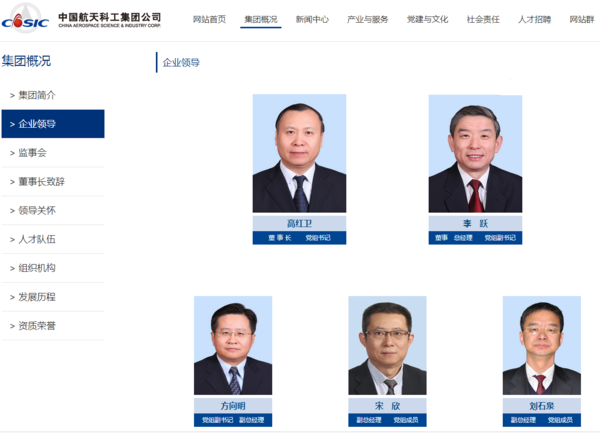The height and width of the screenshot is (433, 600).
Task: Open 产业与服务 in the top menu
Action: click(x=367, y=19)
